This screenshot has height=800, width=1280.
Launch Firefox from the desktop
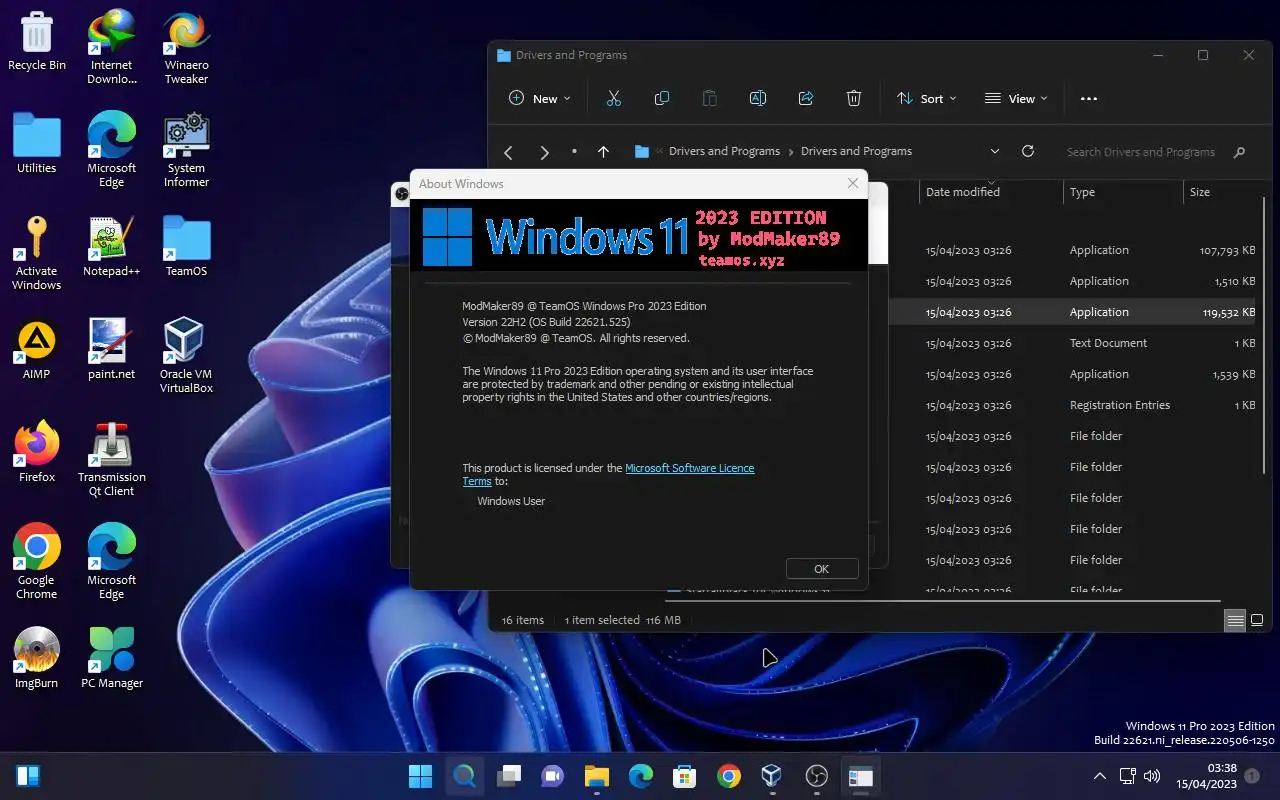click(37, 453)
